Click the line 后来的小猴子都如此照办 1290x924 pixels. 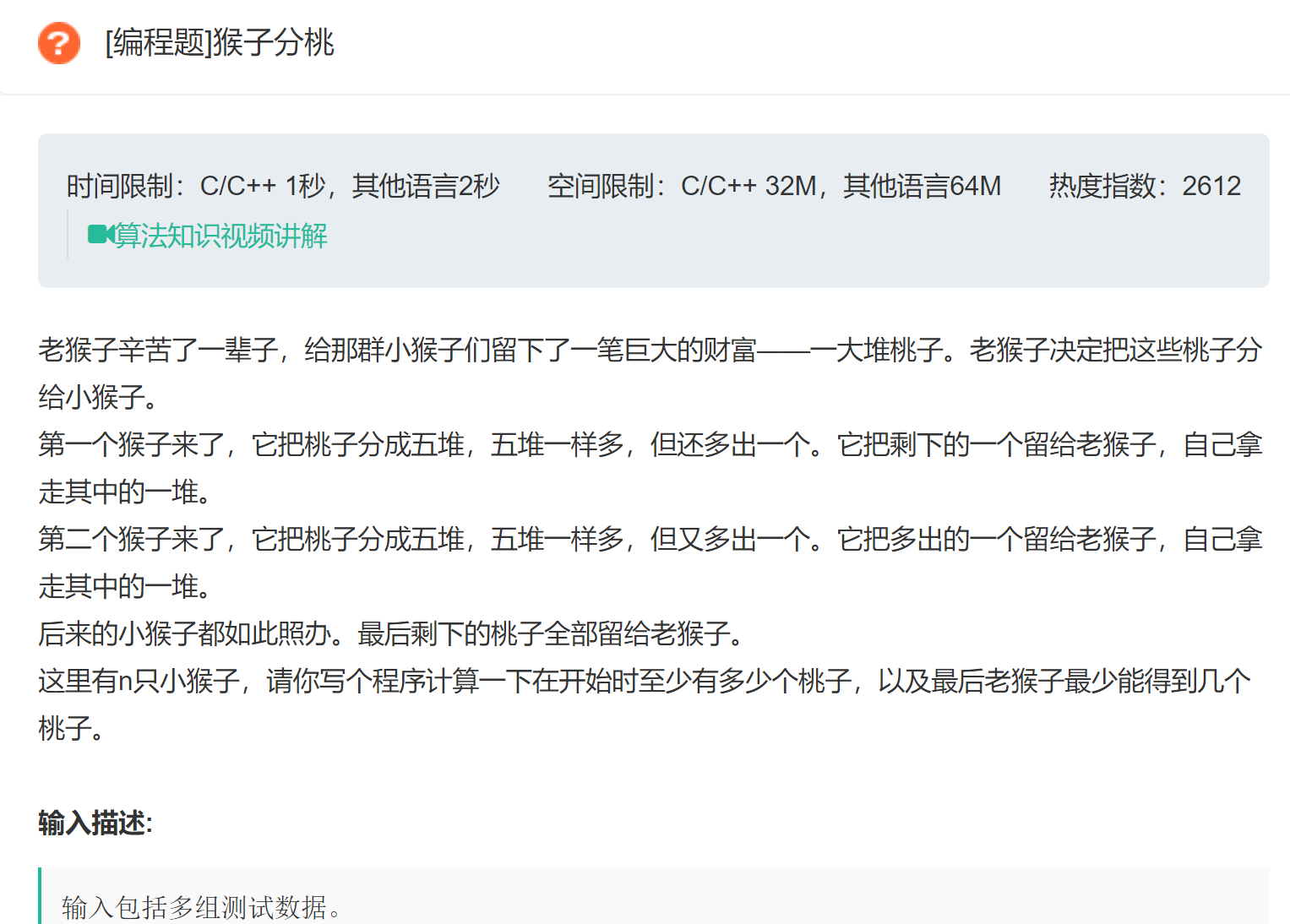click(x=393, y=633)
